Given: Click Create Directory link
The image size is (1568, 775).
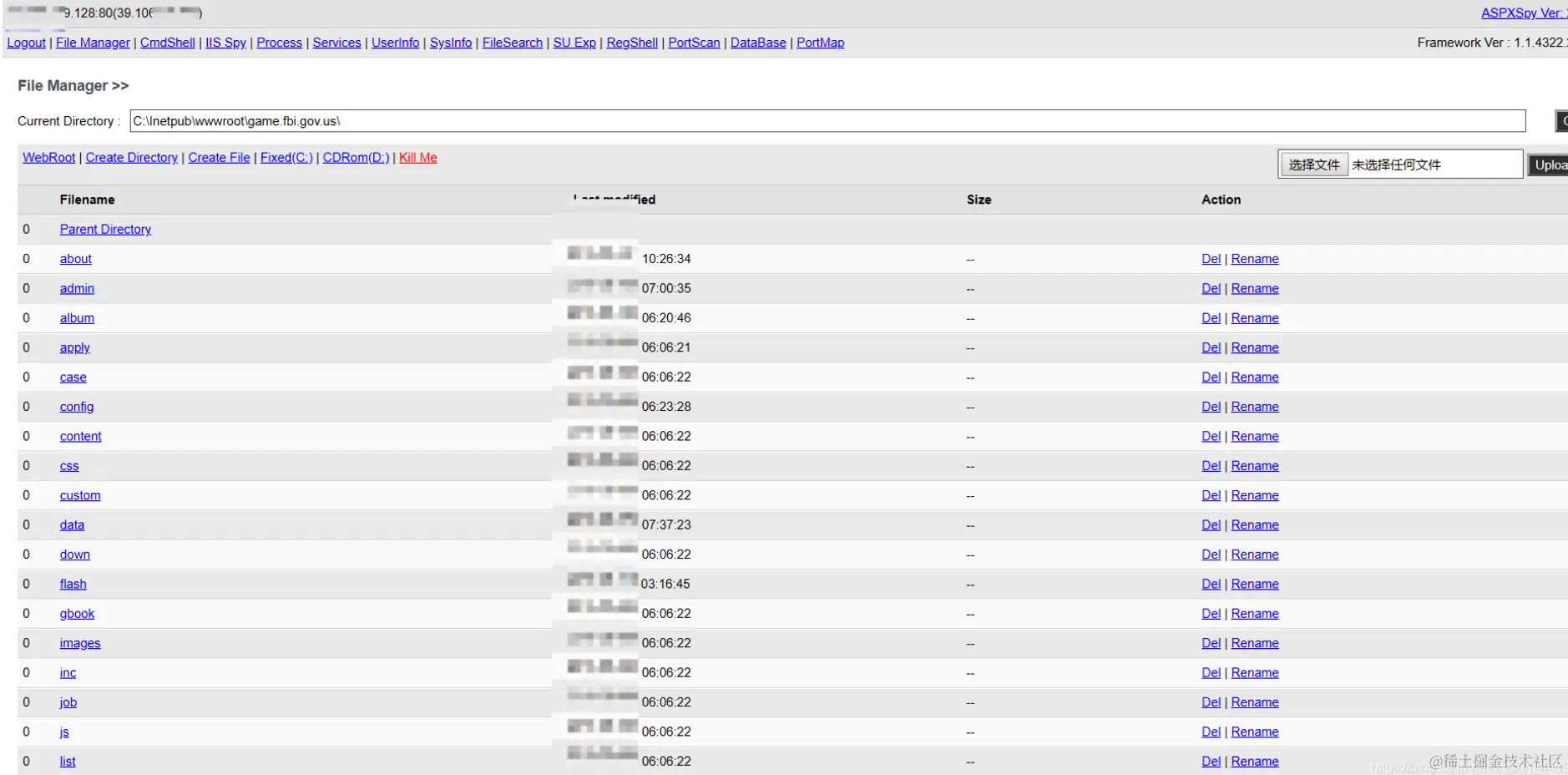Looking at the screenshot, I should pos(131,158).
